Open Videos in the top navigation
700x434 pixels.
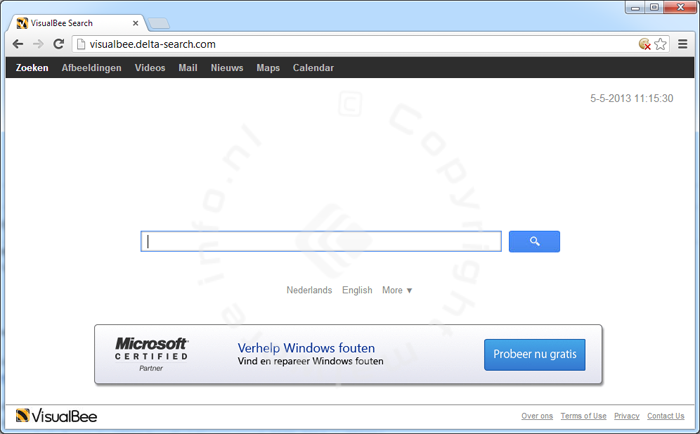point(150,68)
